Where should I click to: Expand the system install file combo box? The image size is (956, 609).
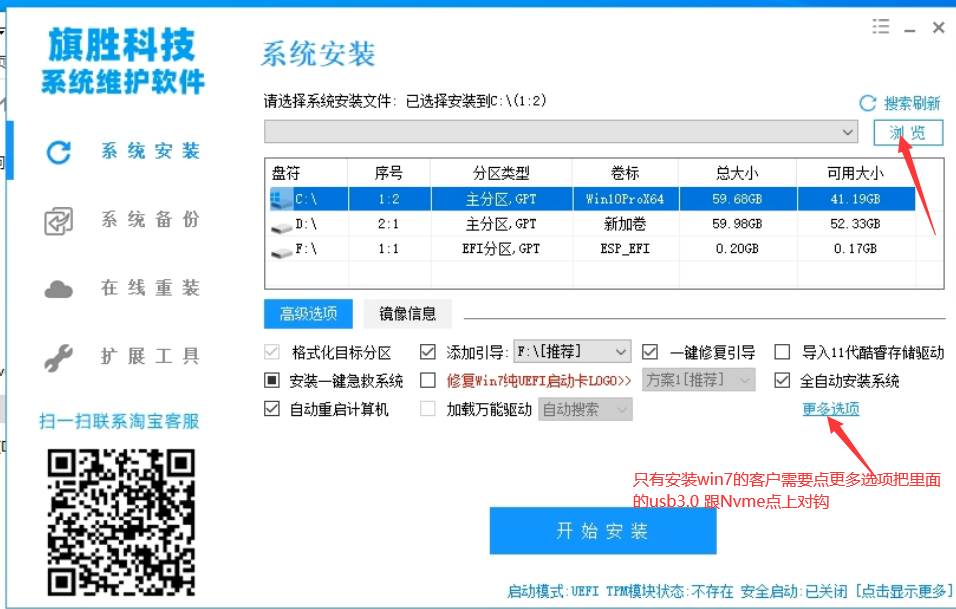(x=849, y=131)
